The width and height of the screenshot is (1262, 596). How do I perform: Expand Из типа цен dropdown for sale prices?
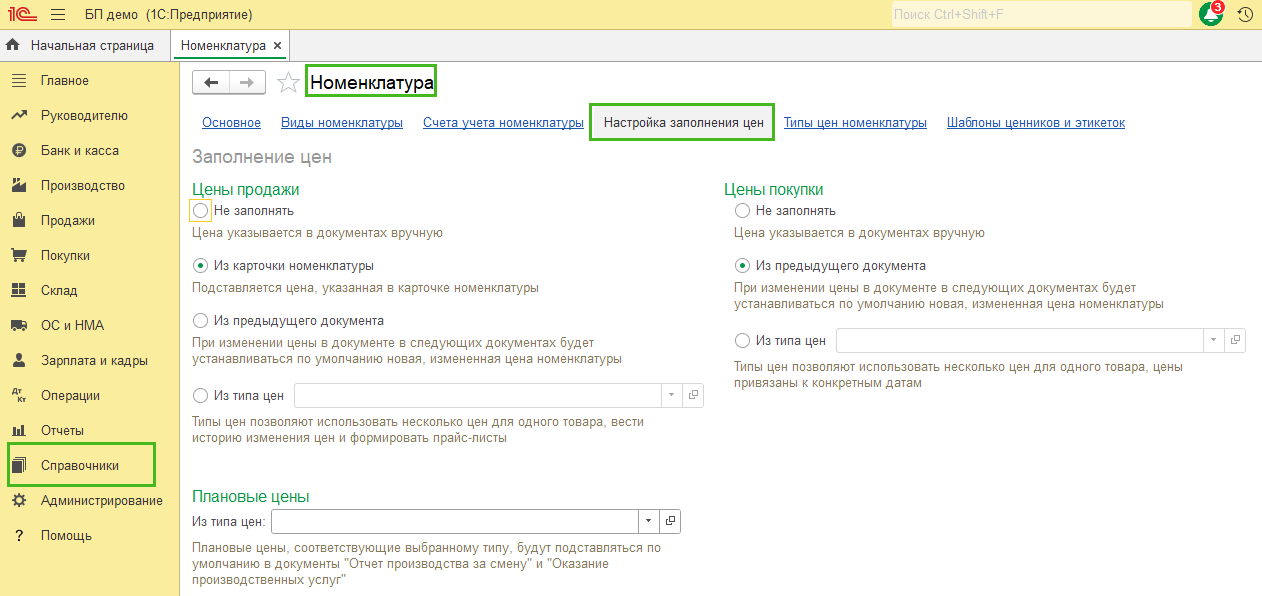coord(671,396)
